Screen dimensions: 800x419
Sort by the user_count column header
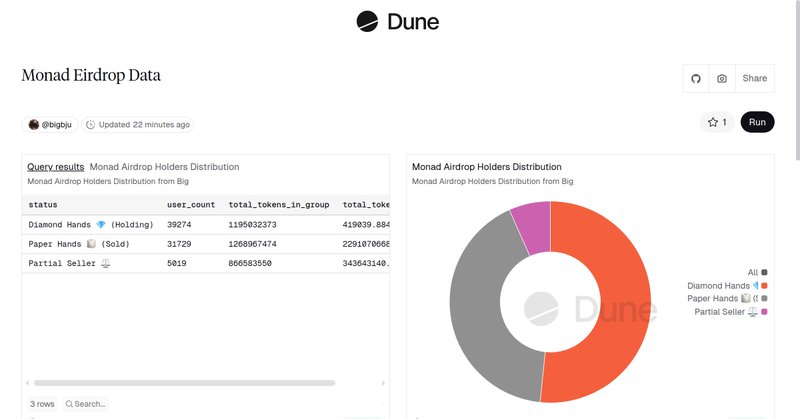pyautogui.click(x=191, y=205)
